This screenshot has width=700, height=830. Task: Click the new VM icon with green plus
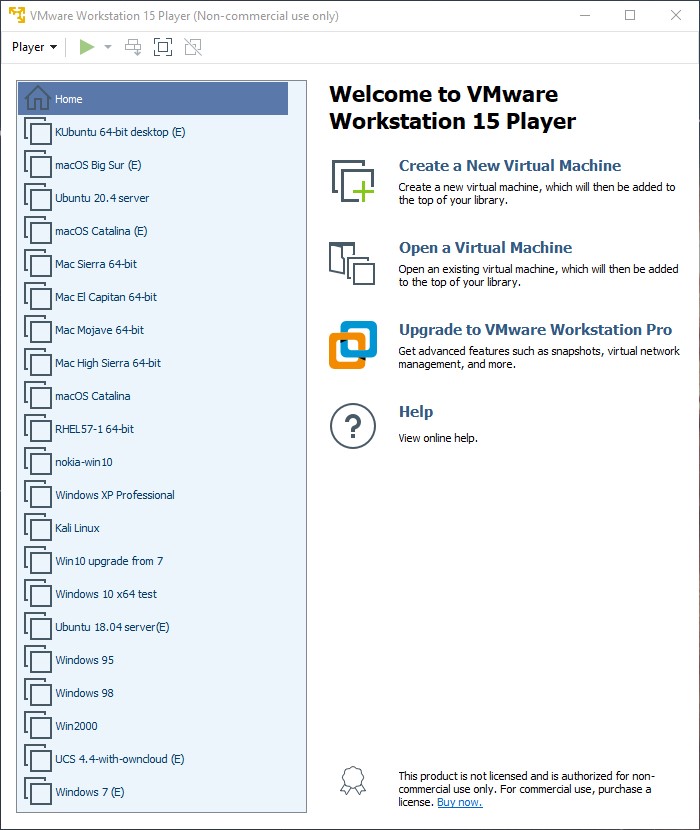(353, 181)
